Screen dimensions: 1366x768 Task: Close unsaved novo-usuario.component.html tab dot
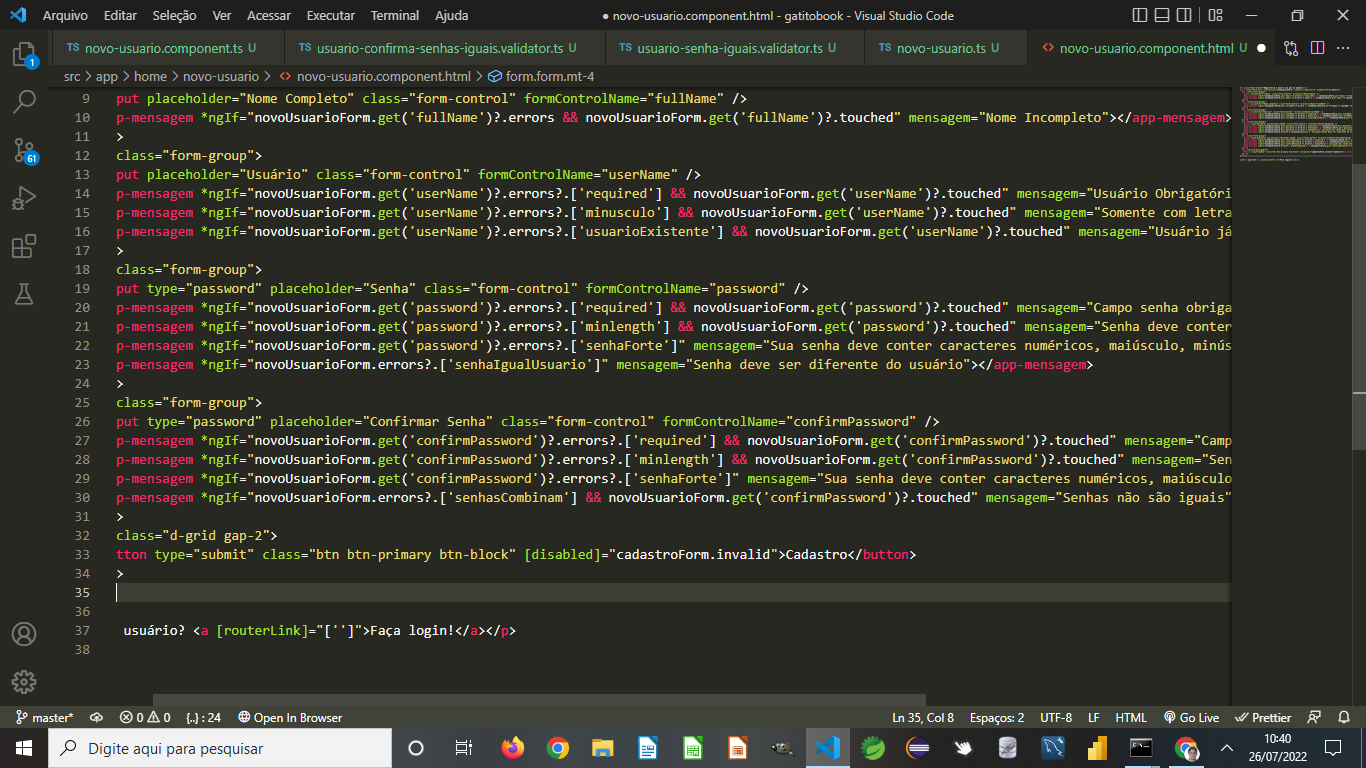pyautogui.click(x=1260, y=48)
